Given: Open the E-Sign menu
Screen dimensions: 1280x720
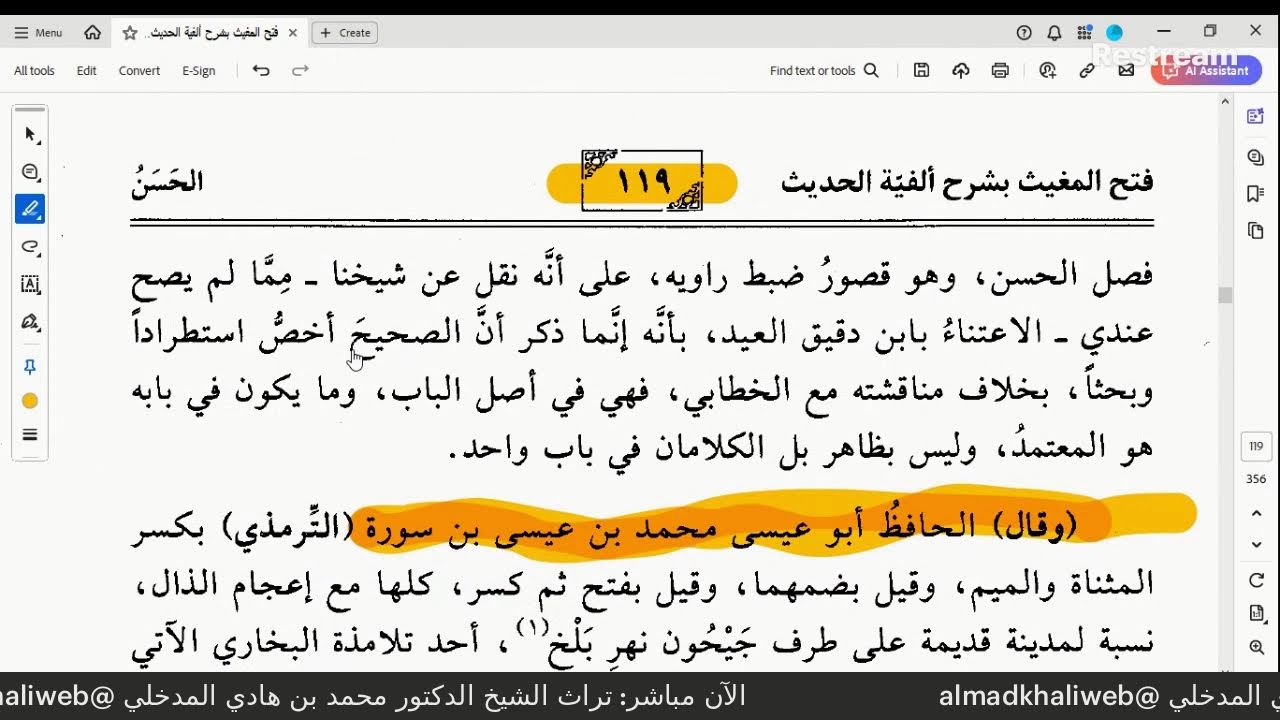Looking at the screenshot, I should pos(199,71).
